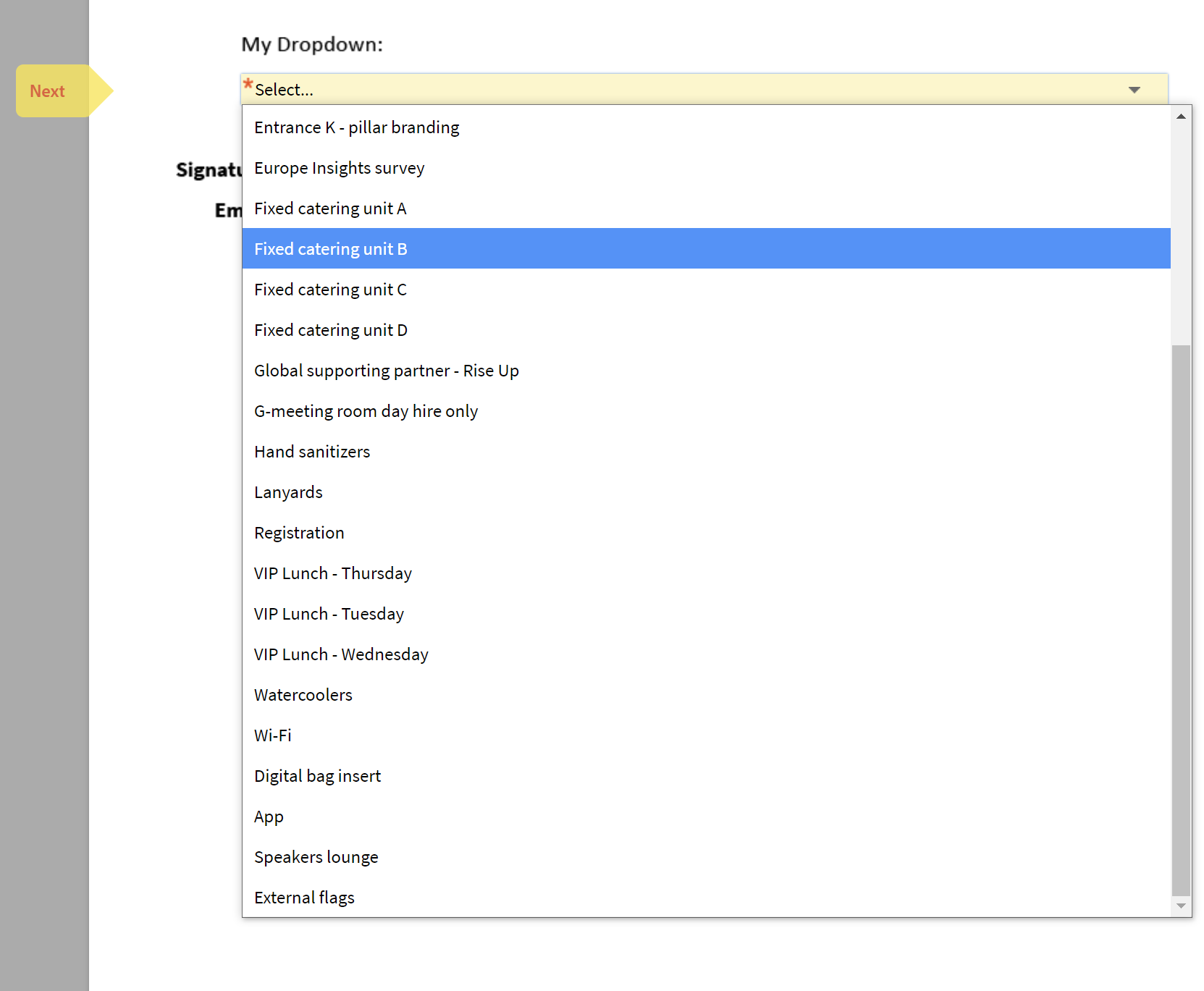Pick Lanyards from the list

pos(288,492)
